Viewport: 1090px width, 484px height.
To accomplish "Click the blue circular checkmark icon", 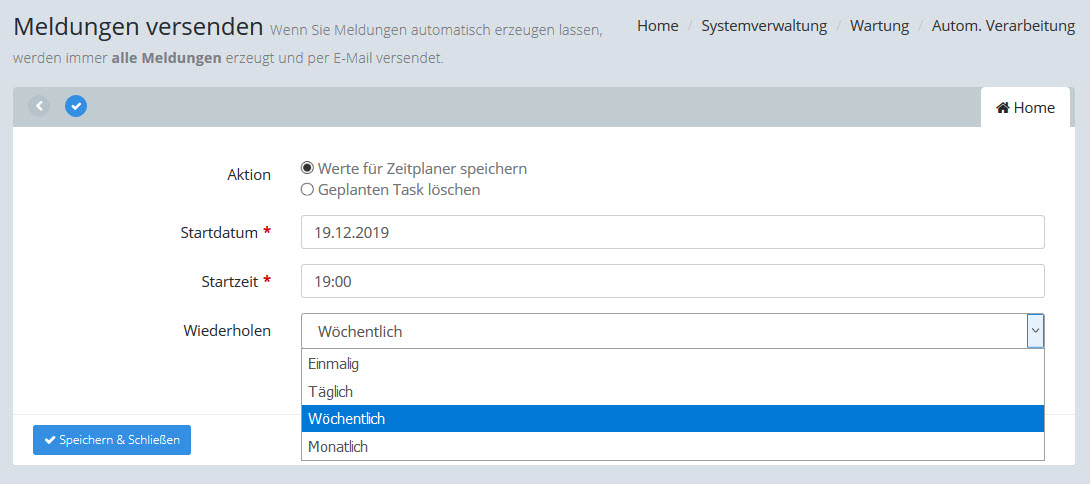I will (x=76, y=106).
